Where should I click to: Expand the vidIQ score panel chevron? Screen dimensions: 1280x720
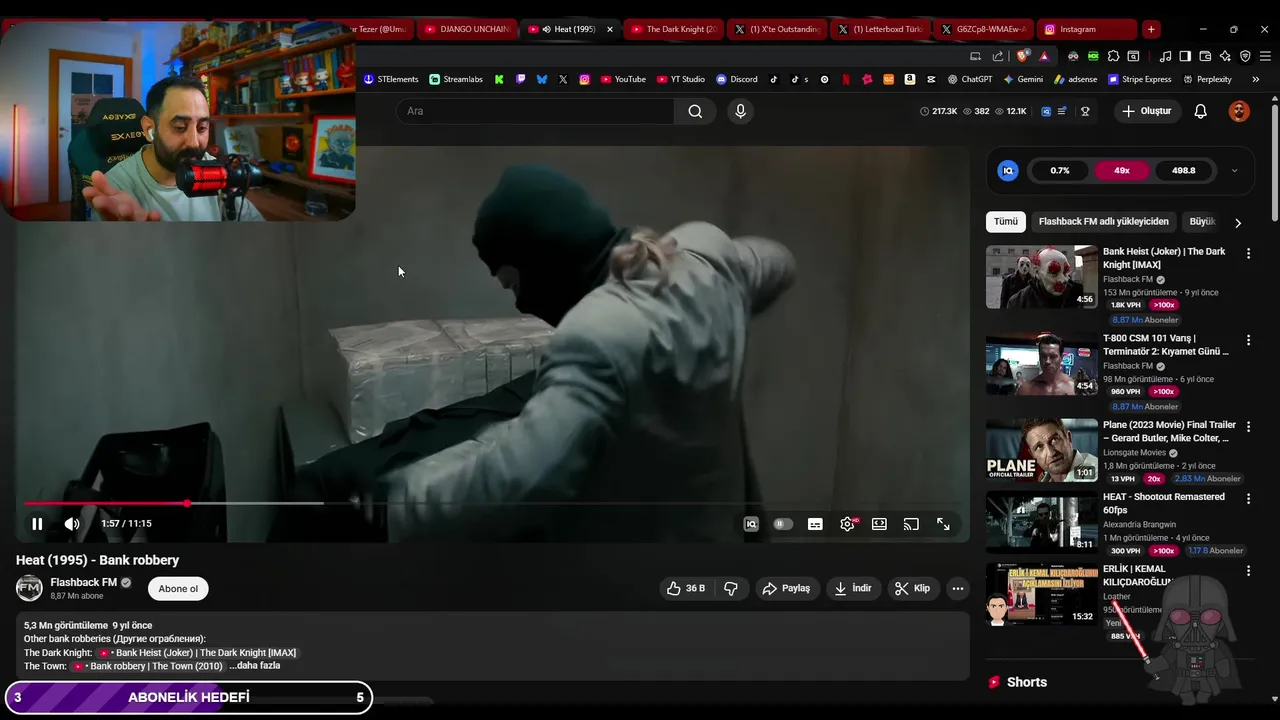click(x=1234, y=171)
